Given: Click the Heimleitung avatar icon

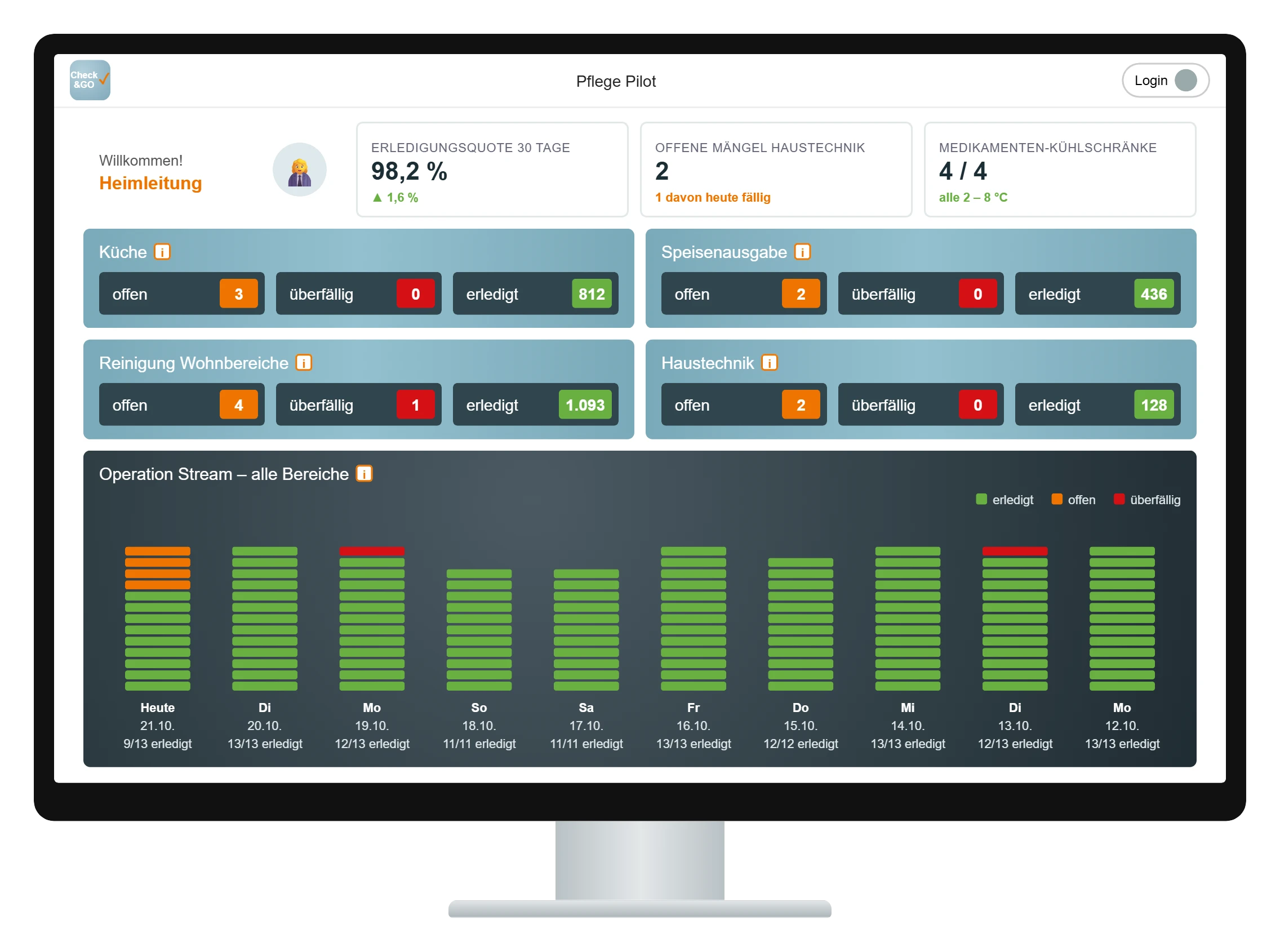Looking at the screenshot, I should pos(299,170).
